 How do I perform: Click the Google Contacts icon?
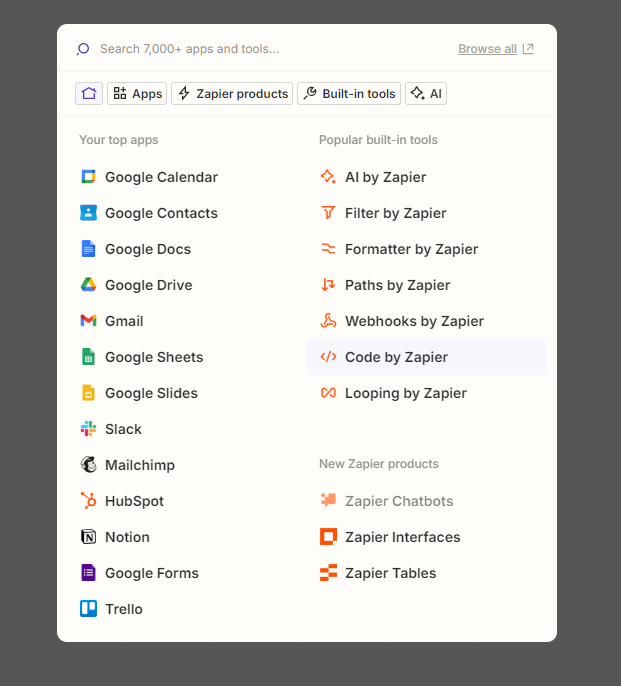click(x=88, y=213)
